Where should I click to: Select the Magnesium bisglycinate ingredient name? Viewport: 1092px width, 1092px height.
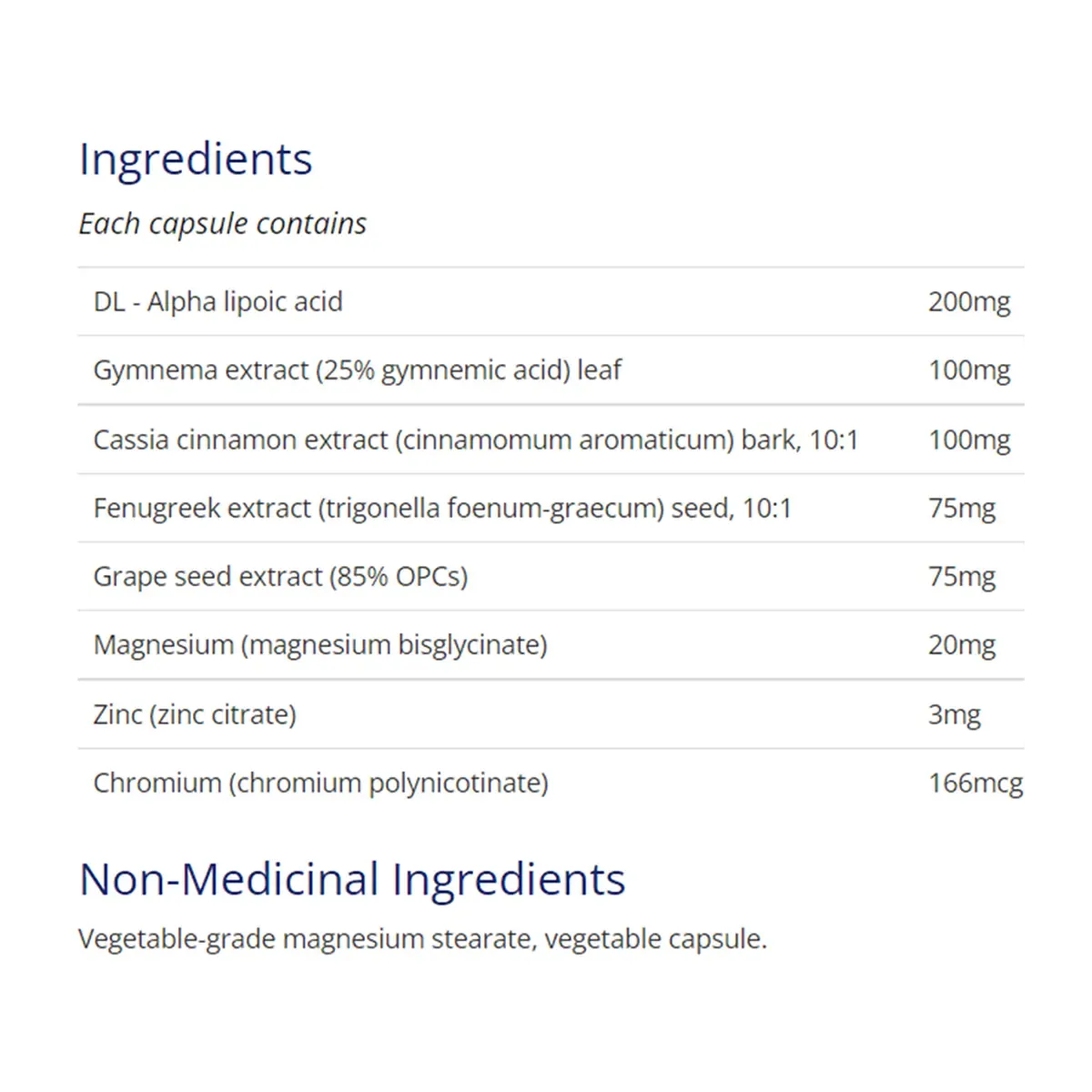point(320,645)
